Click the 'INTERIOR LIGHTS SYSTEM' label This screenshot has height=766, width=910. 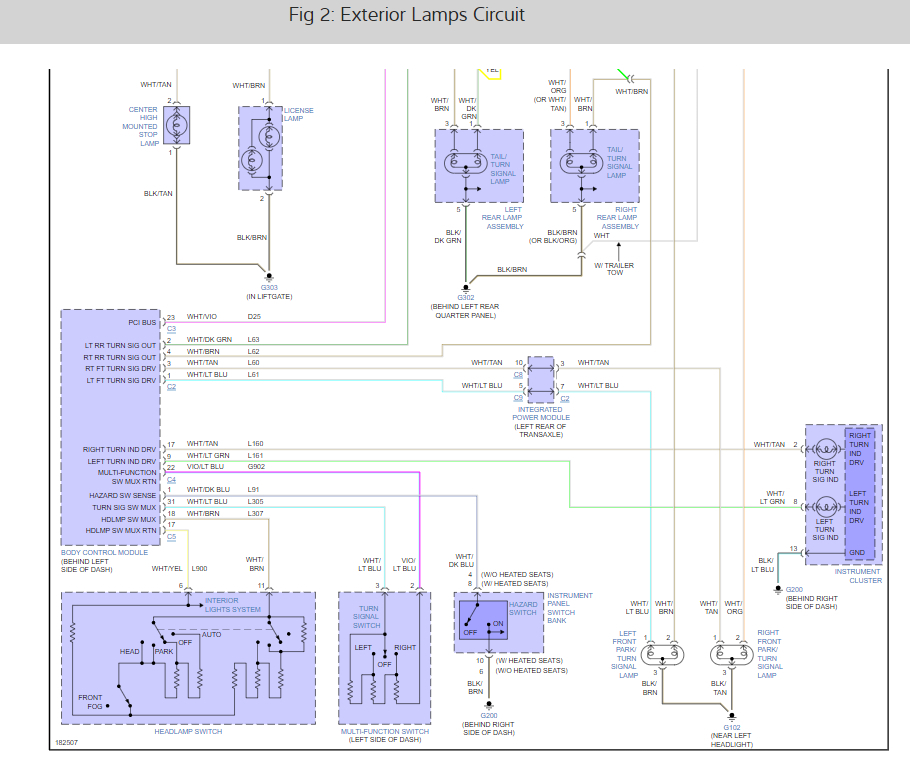[x=233, y=605]
